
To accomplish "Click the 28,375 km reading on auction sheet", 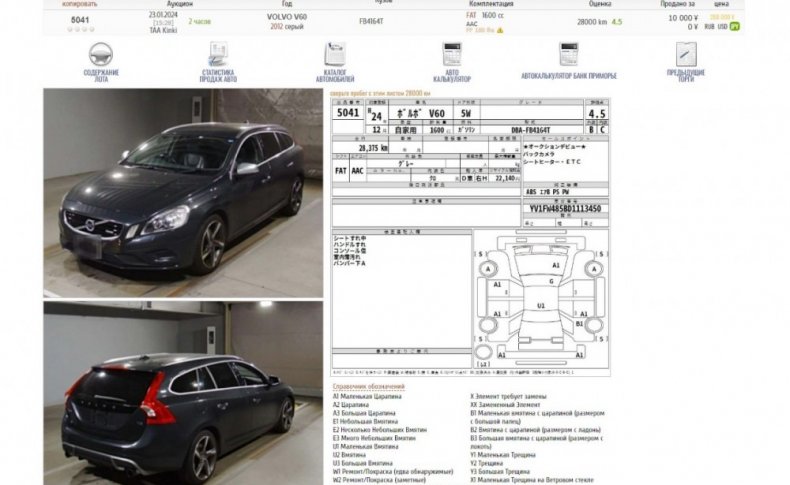I will point(373,148).
